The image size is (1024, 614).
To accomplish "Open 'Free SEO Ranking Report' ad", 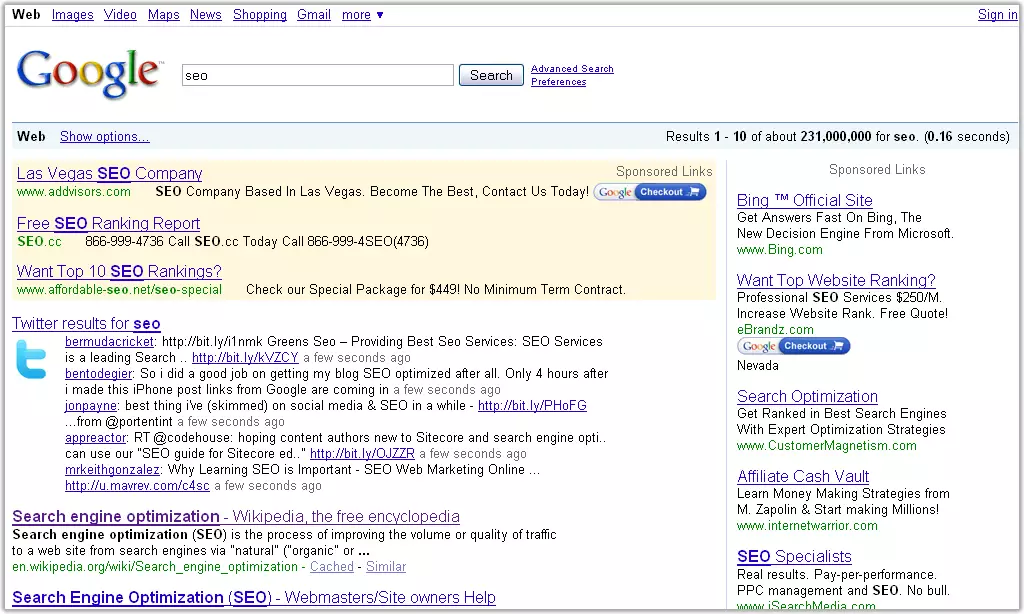I will pos(108,224).
